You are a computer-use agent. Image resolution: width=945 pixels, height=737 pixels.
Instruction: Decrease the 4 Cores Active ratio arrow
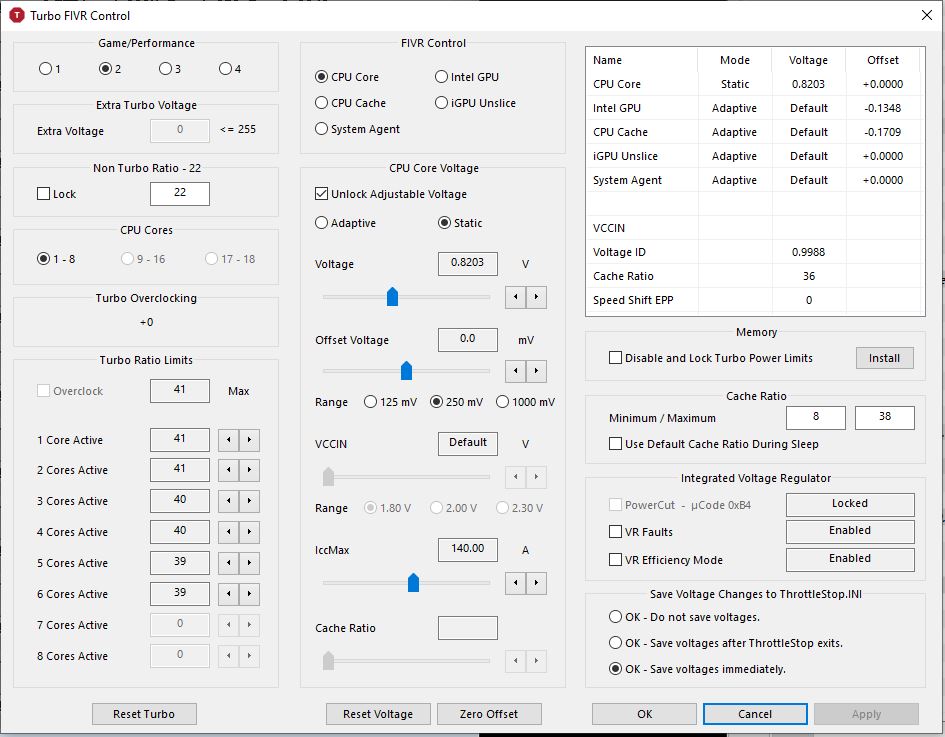click(228, 532)
